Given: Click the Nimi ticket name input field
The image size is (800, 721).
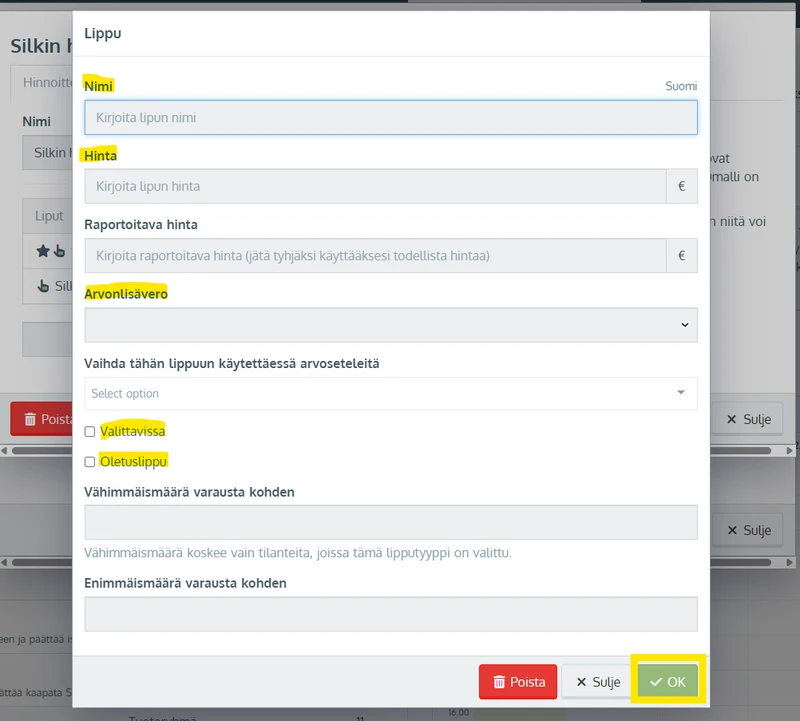Looking at the screenshot, I should pos(391,117).
